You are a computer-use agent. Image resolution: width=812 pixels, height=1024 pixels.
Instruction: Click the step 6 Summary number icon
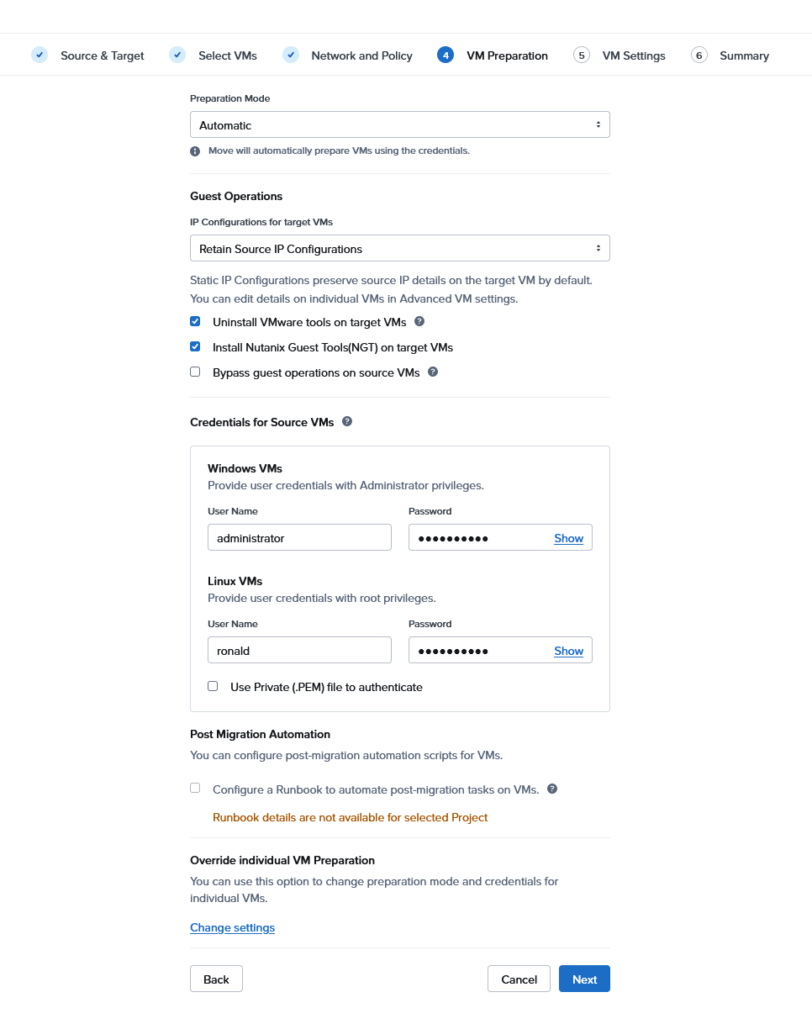tap(699, 55)
